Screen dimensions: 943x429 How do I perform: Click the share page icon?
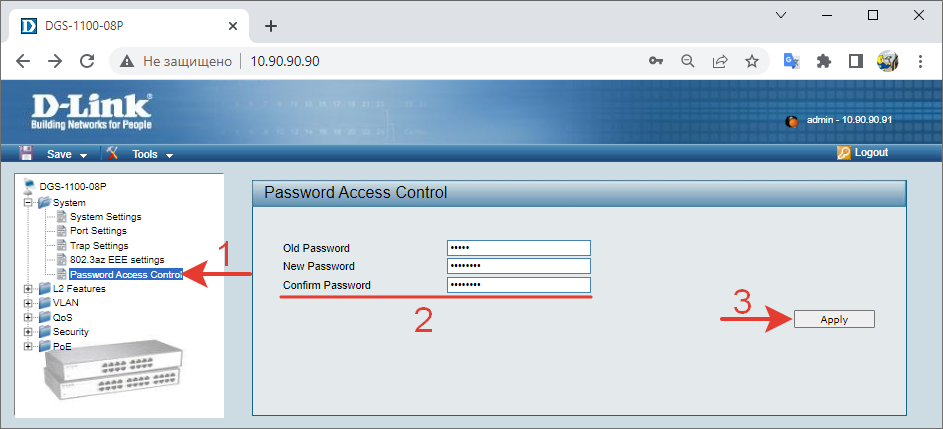click(720, 61)
